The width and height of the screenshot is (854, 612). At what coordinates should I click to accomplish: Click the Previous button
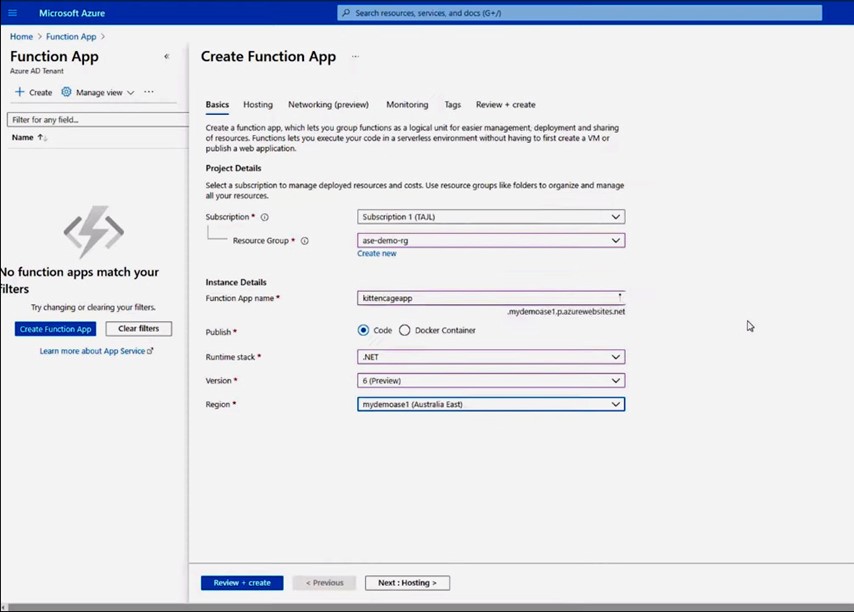(325, 583)
